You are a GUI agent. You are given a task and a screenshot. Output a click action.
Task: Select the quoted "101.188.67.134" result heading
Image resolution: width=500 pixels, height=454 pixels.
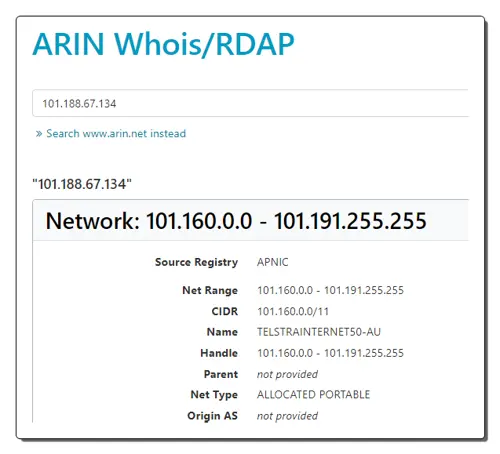point(82,184)
